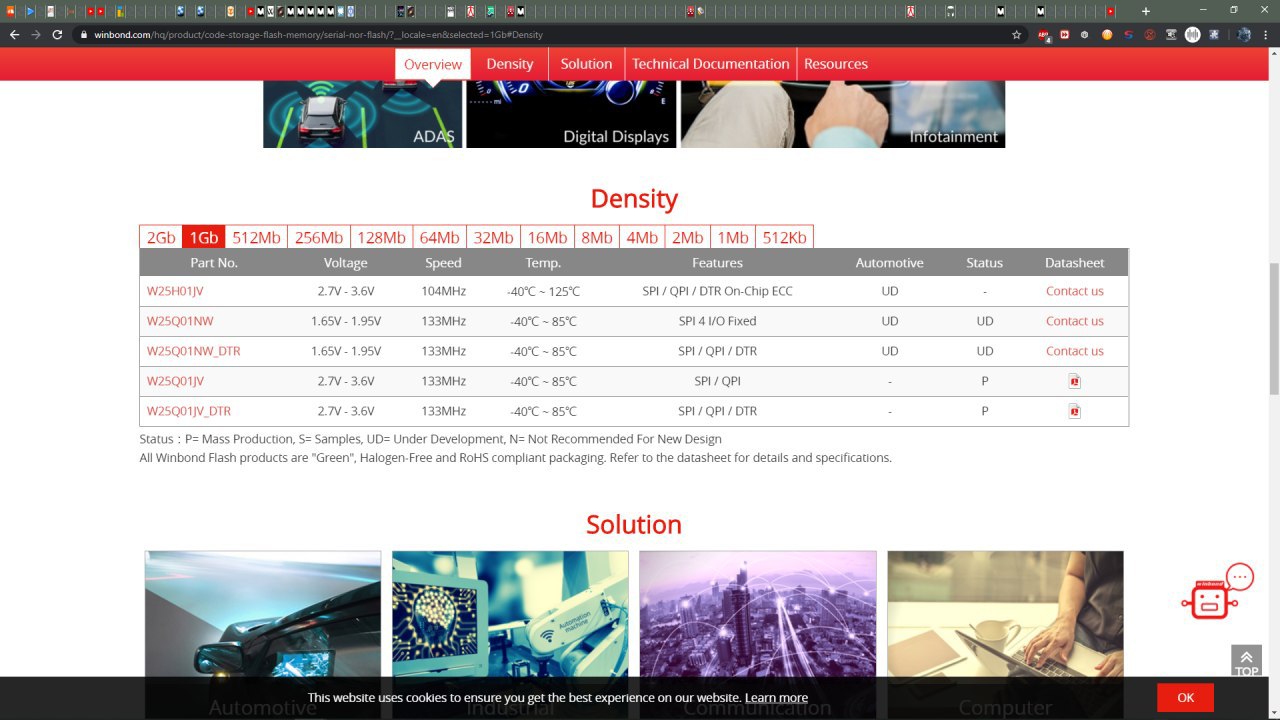Open the W25H01JV part link

pyautogui.click(x=175, y=291)
